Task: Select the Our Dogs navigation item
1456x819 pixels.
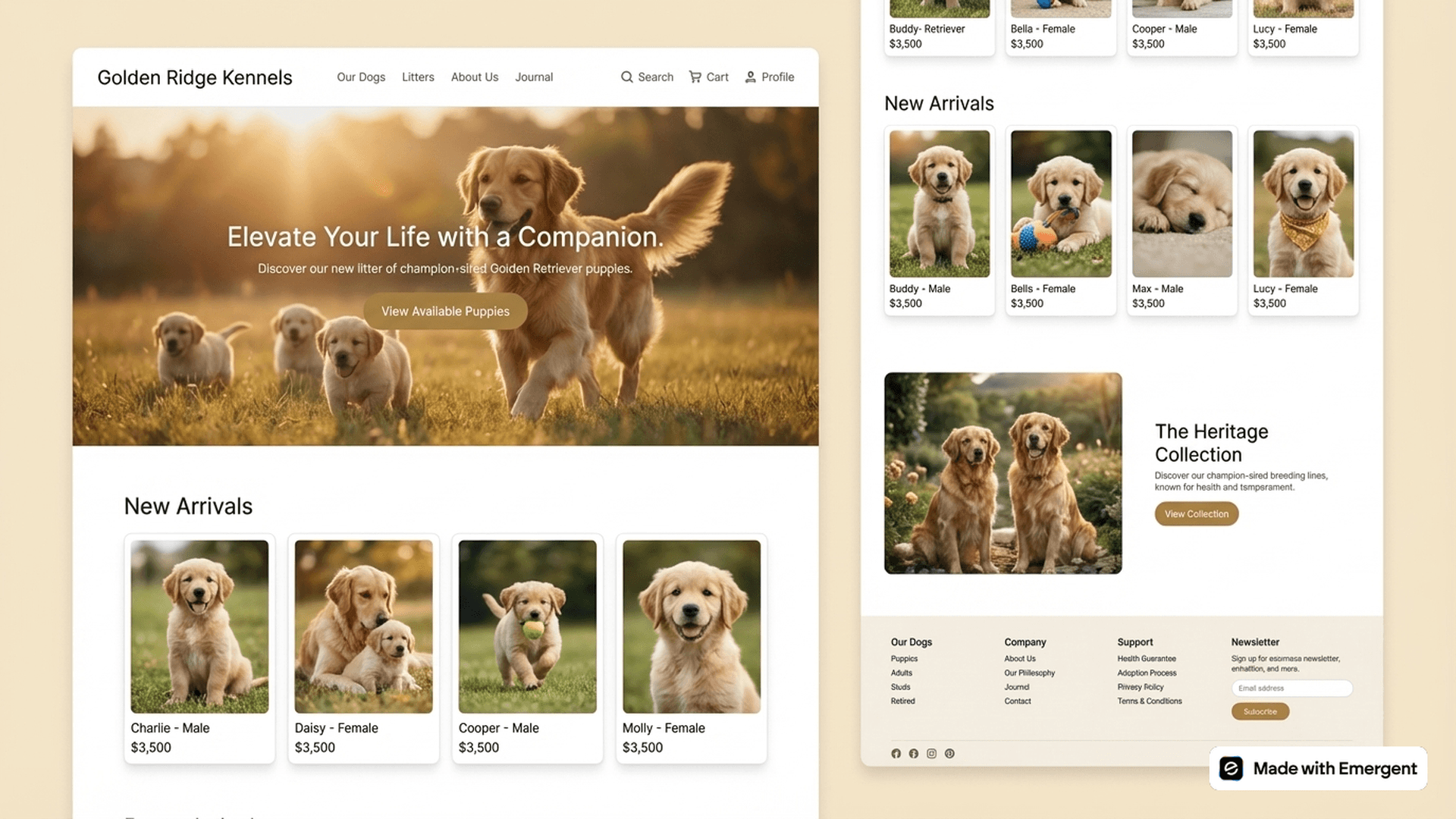Action: (x=360, y=77)
